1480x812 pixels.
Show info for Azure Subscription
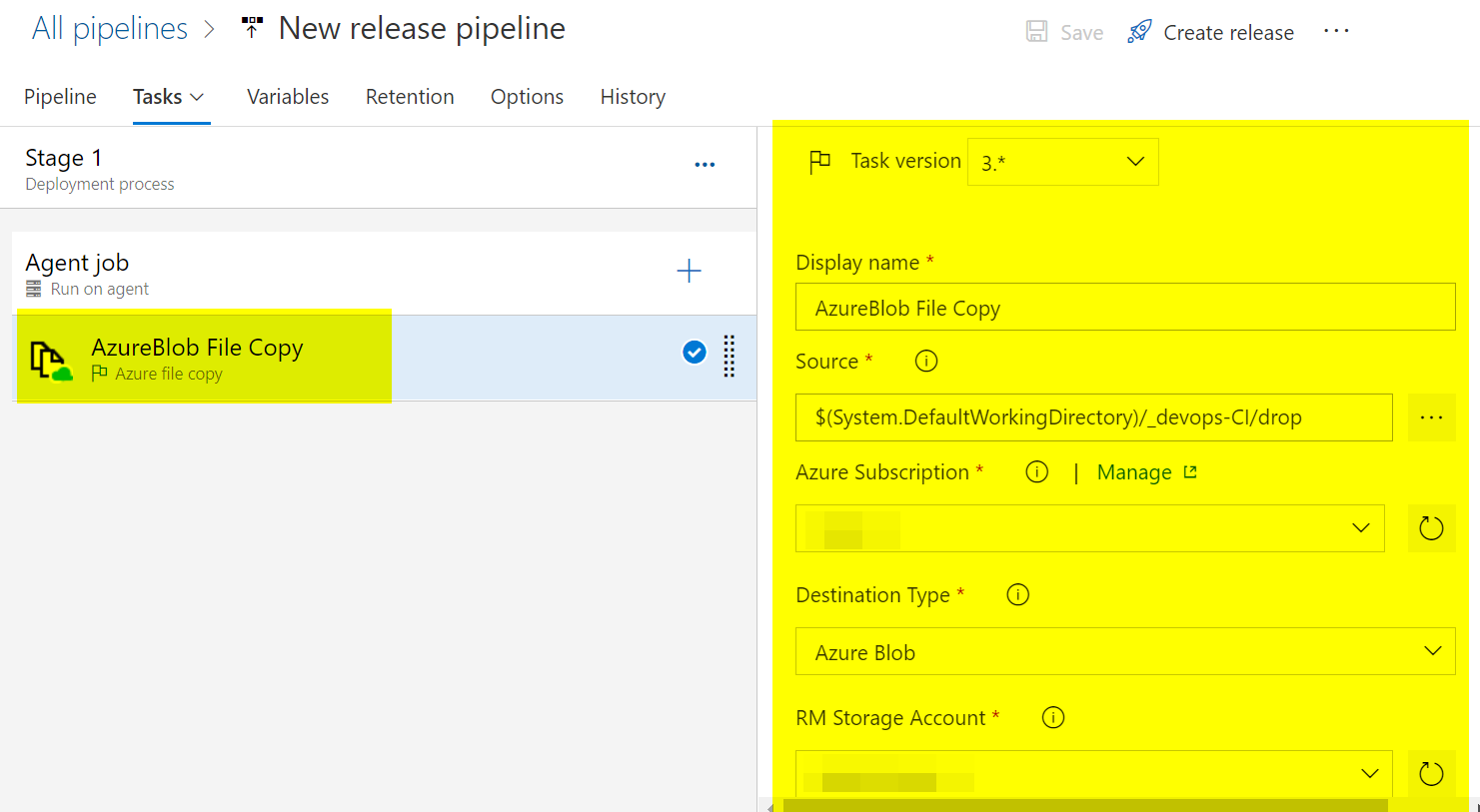click(x=1037, y=471)
